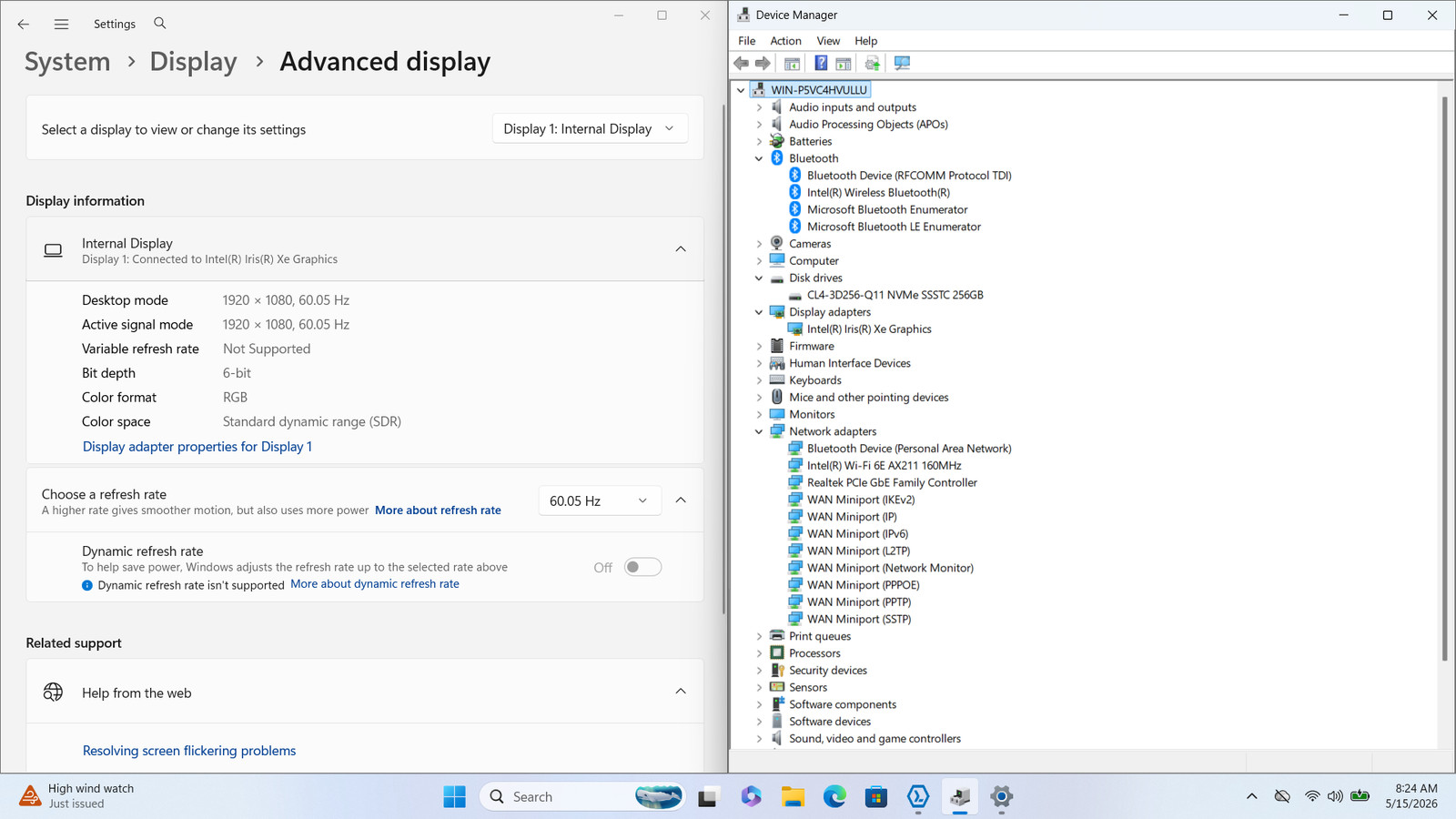Screen dimensions: 1456x819
Task: Click the Settings search magnifier icon
Action: pos(160,23)
